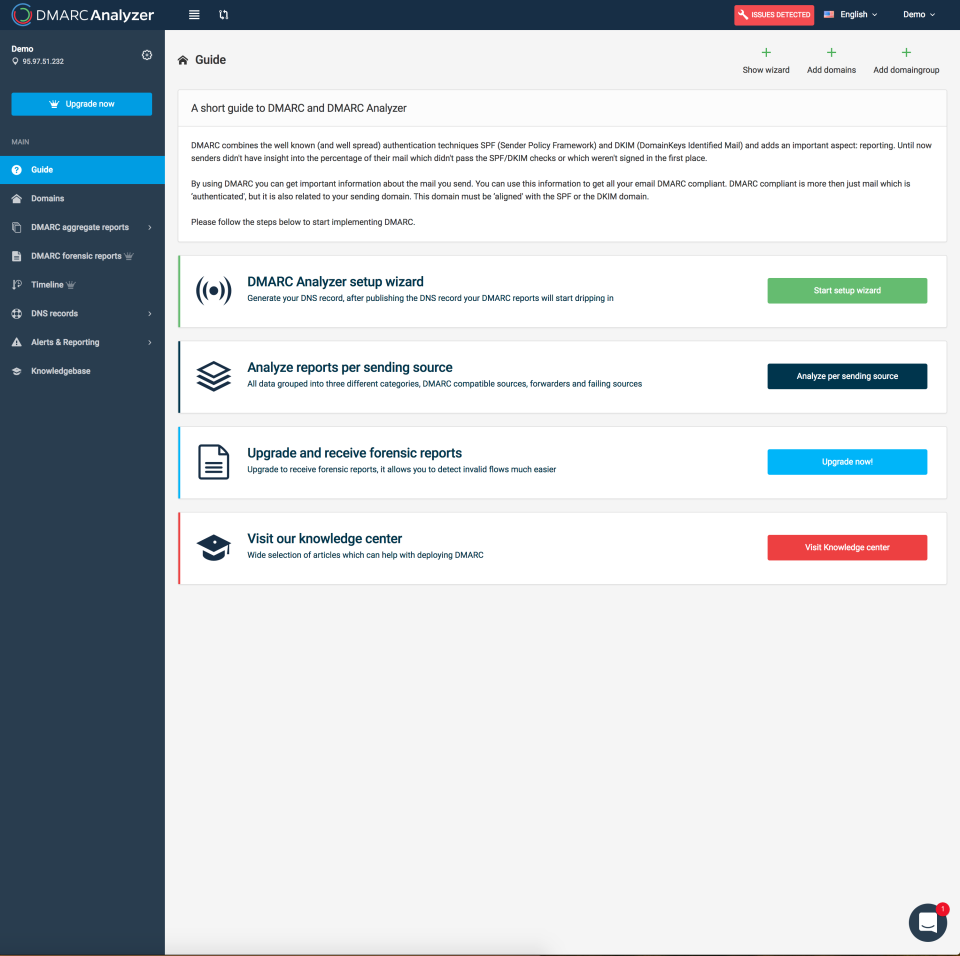Click the Guide question mark icon
960x956 pixels.
17,170
